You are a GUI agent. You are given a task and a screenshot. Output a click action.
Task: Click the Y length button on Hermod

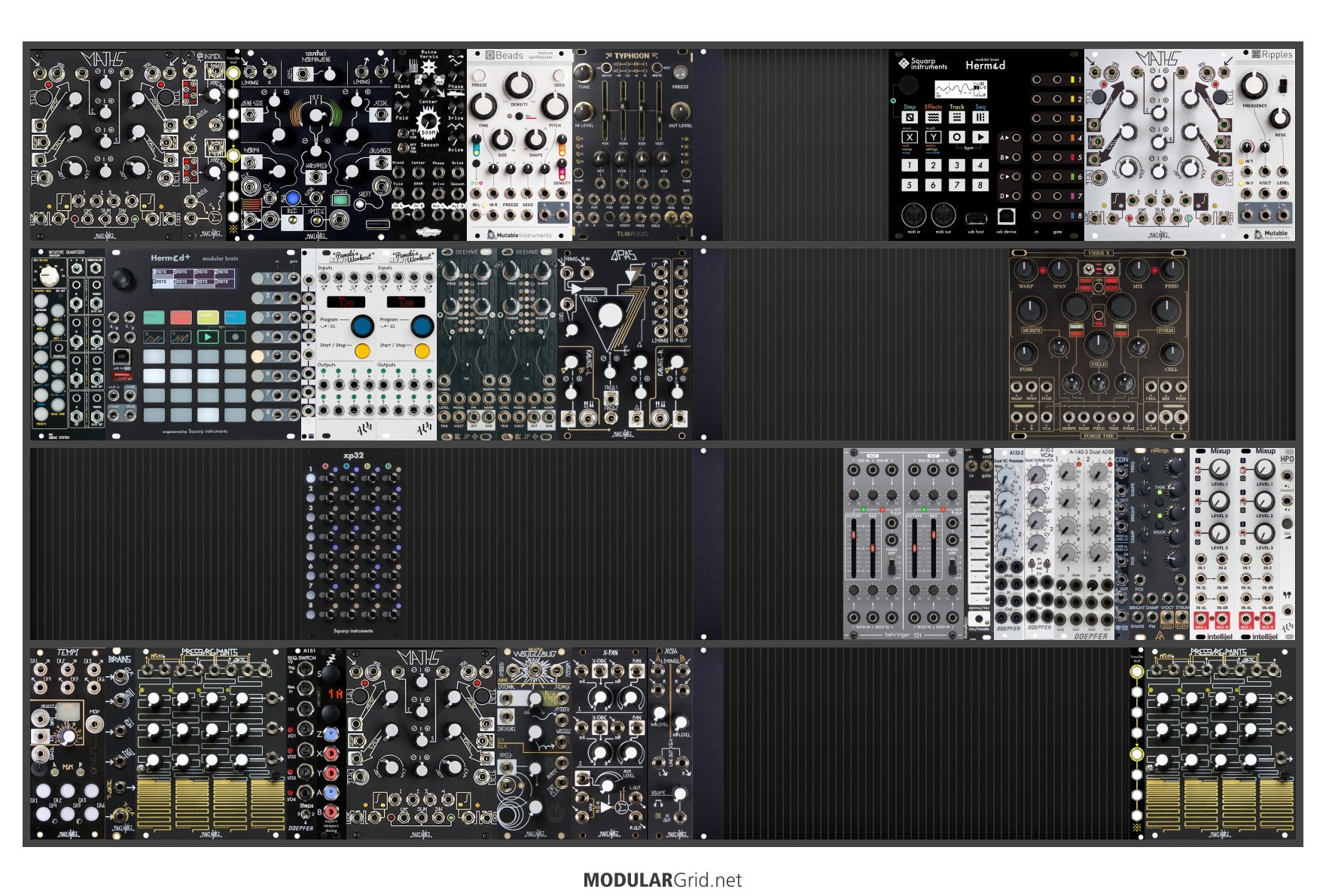pyautogui.click(x=933, y=137)
